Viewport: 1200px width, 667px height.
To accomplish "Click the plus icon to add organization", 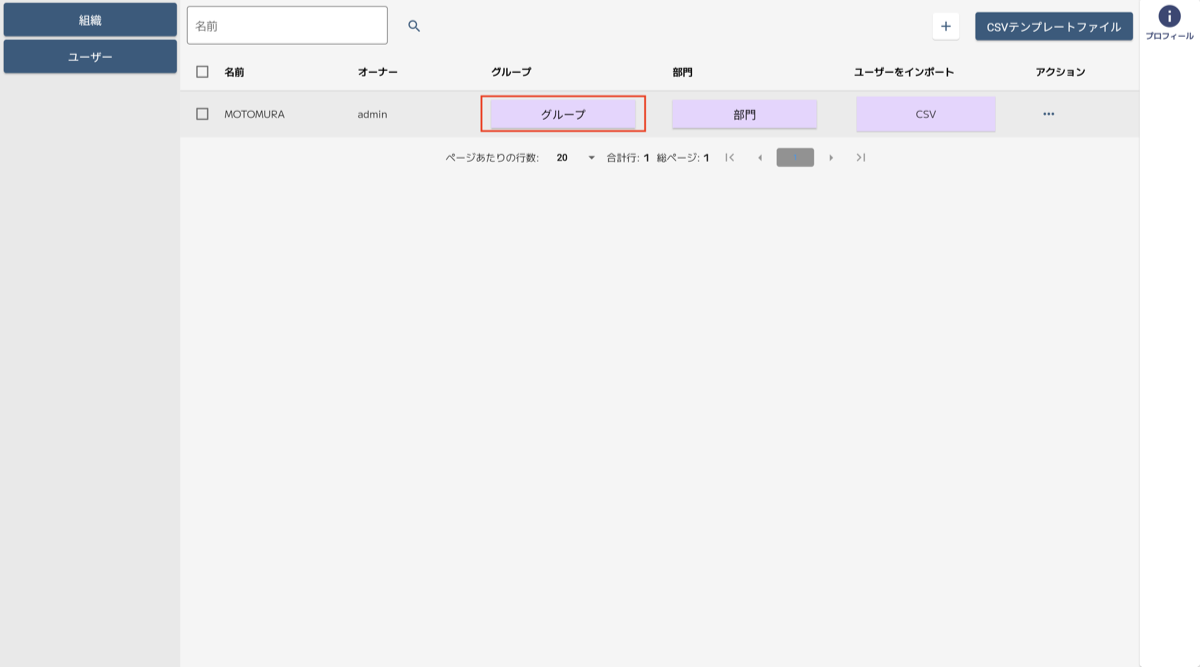I will 945,27.
